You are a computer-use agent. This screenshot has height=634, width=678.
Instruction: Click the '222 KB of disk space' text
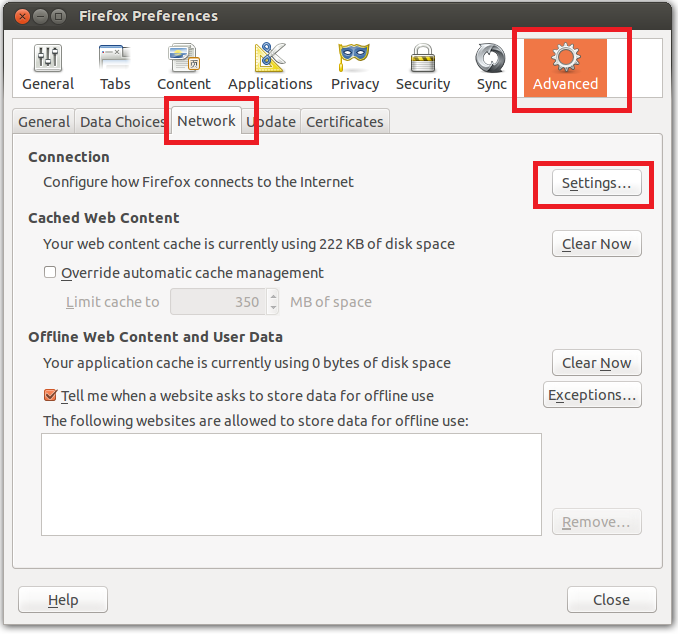[x=387, y=244]
